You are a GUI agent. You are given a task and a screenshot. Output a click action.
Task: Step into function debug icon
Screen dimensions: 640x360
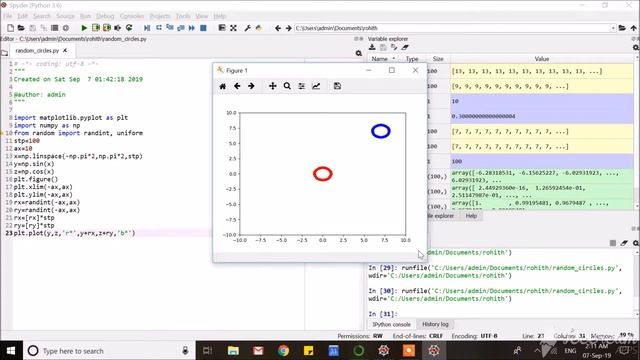pos(170,28)
